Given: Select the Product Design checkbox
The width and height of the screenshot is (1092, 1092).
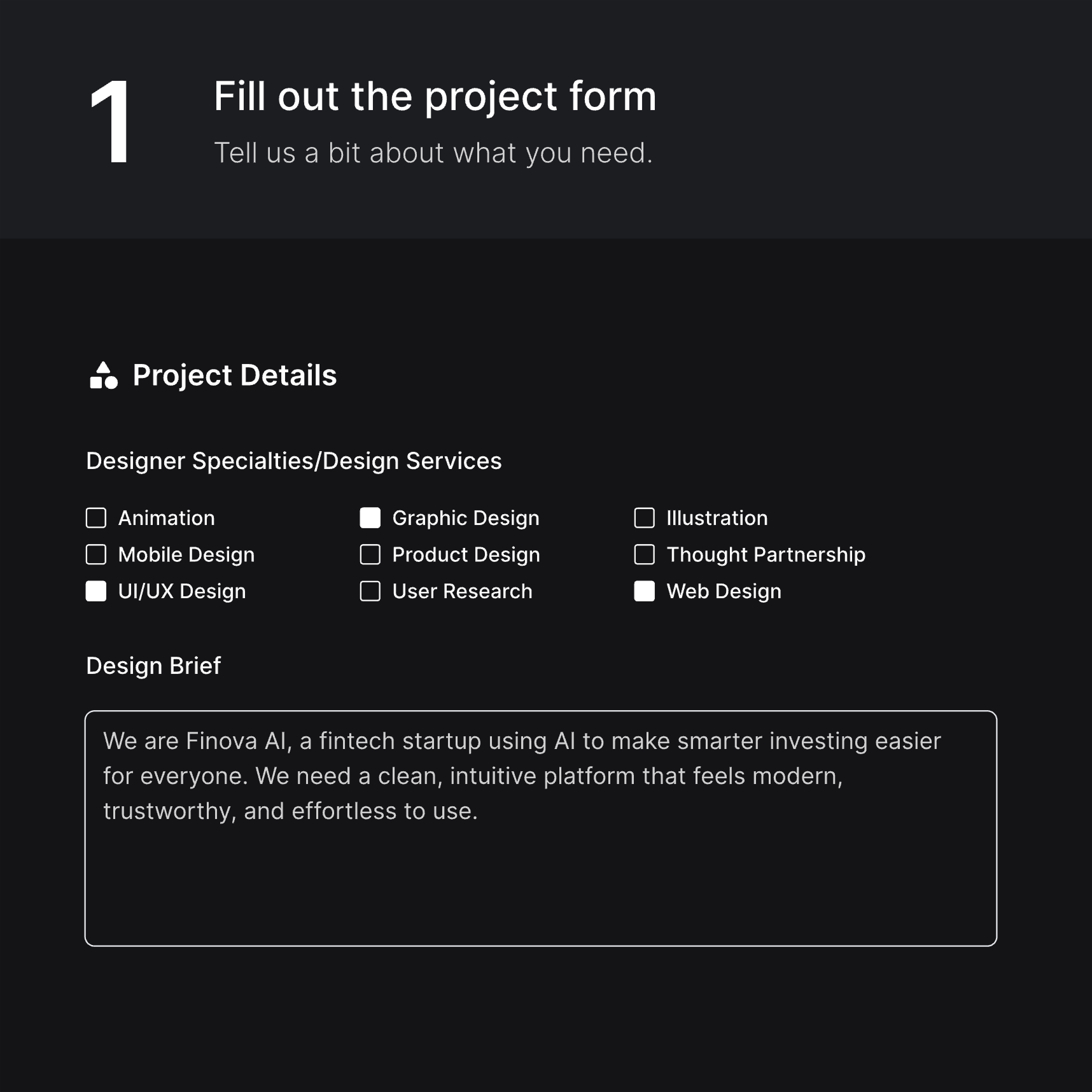Looking at the screenshot, I should pos(370,554).
